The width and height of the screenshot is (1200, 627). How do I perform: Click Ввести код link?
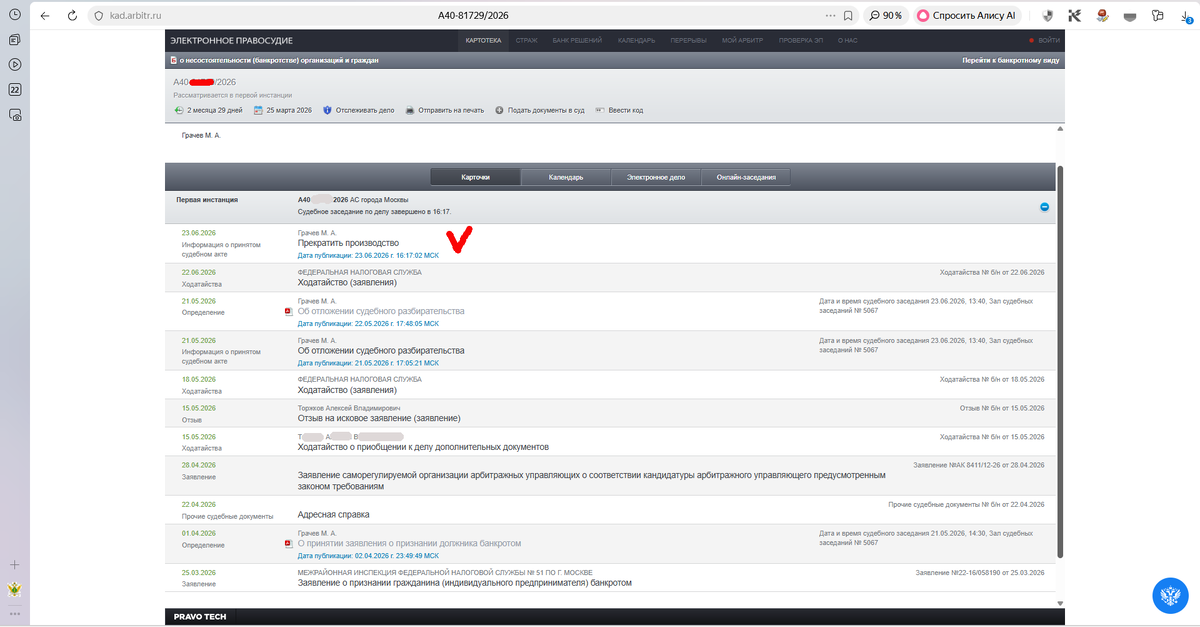coord(626,110)
